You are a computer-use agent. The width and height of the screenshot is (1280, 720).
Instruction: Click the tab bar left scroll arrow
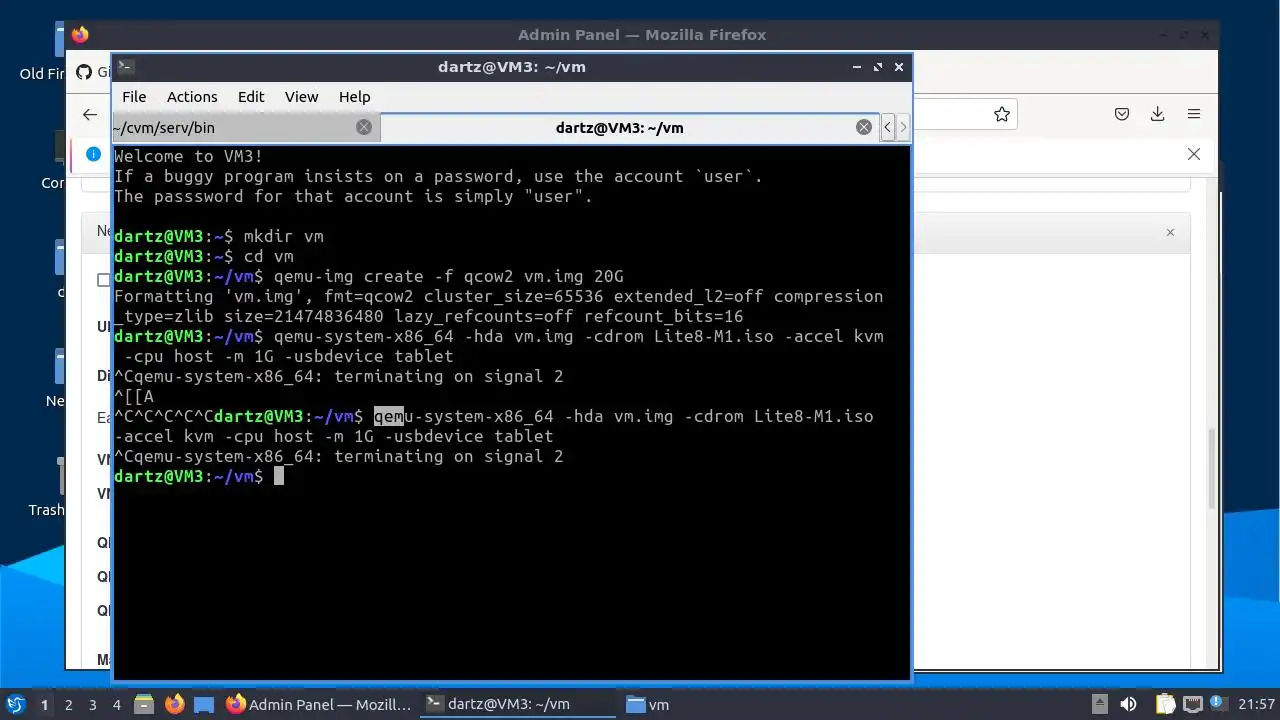point(887,127)
